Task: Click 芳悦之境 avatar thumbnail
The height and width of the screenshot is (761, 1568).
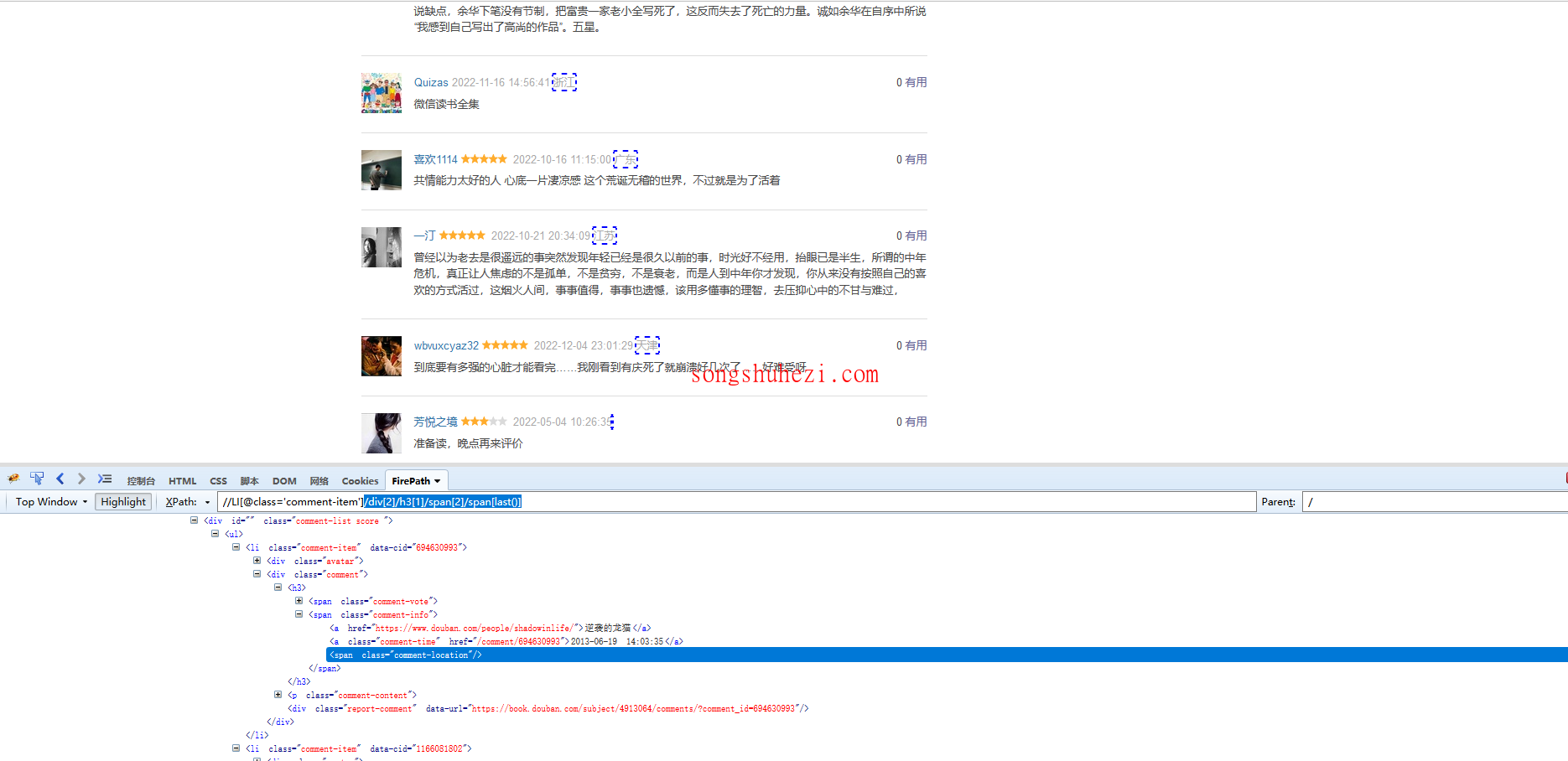Action: (x=382, y=433)
